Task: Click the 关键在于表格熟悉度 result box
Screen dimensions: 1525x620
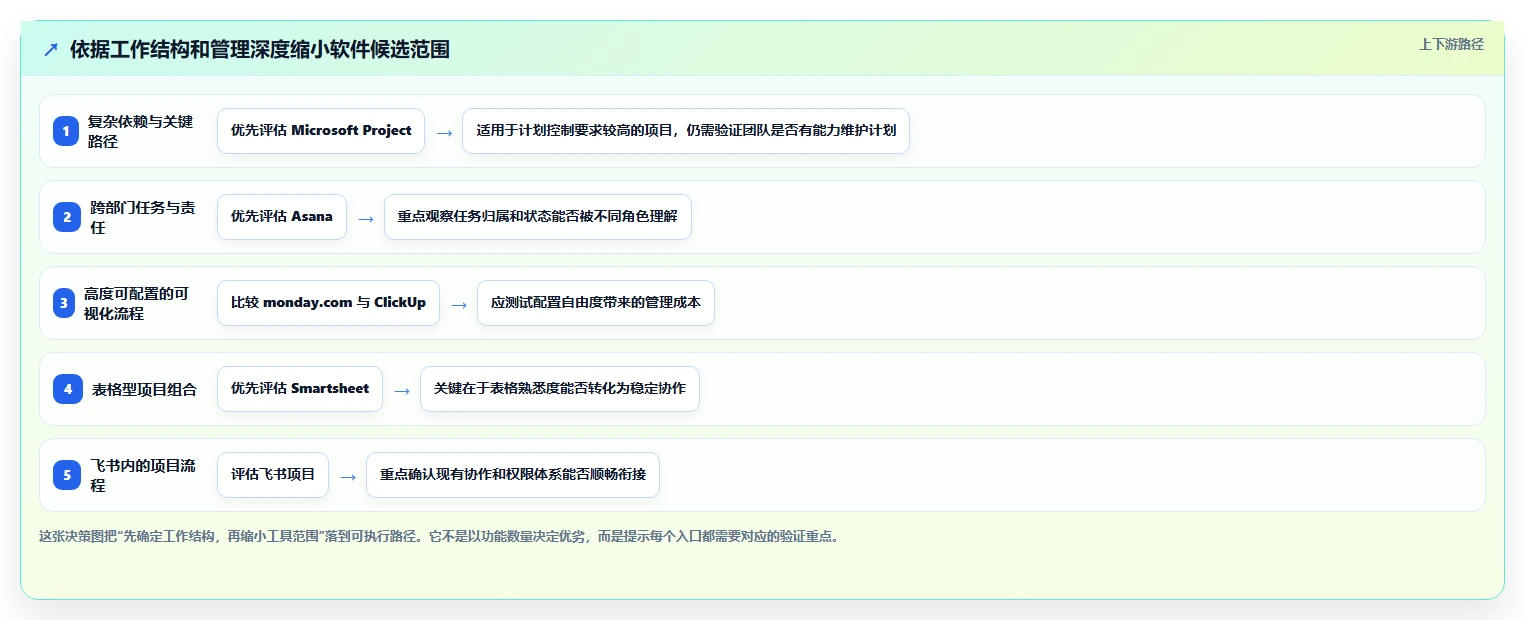Action: (x=560, y=389)
